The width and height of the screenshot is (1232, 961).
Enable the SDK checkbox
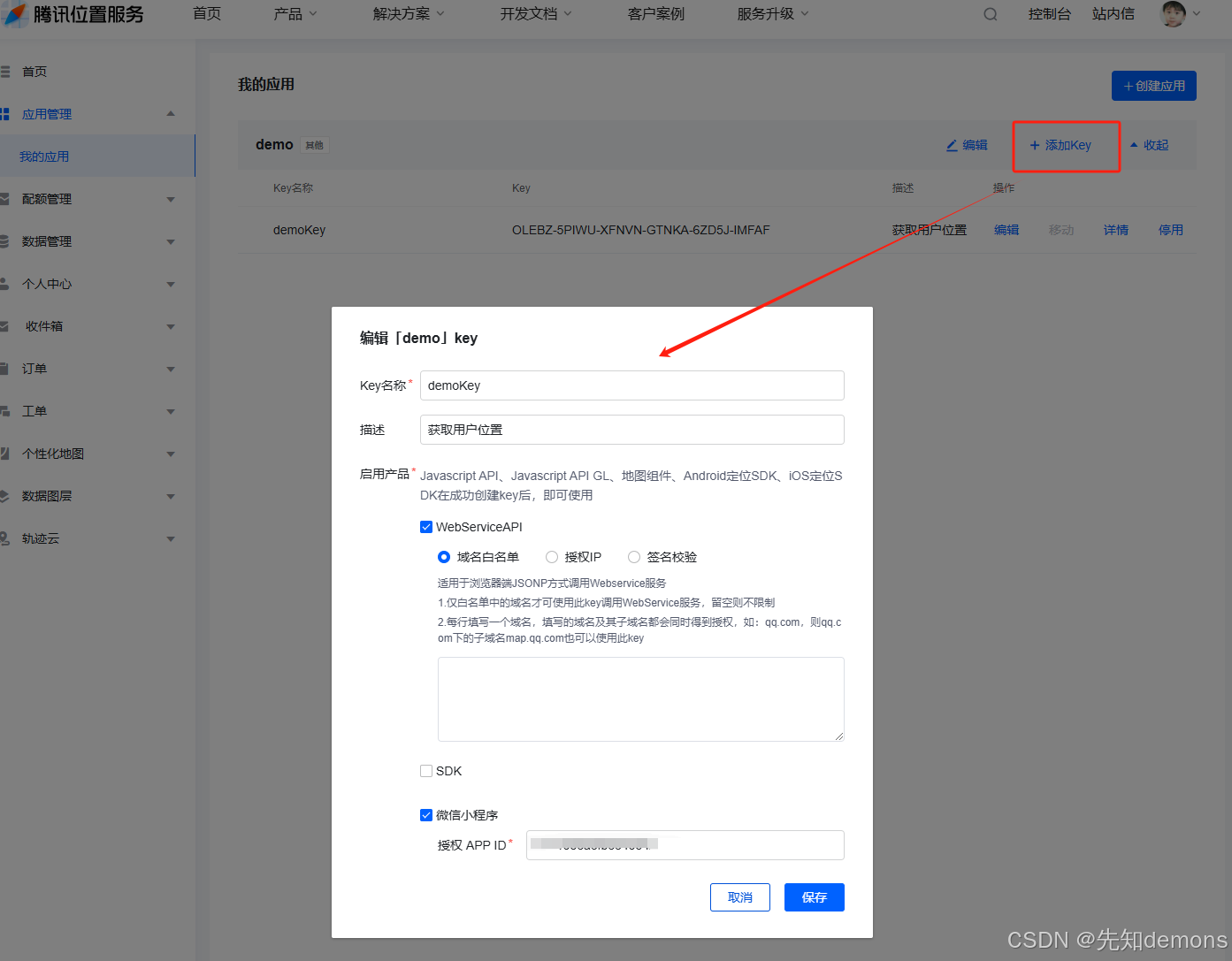tap(426, 770)
